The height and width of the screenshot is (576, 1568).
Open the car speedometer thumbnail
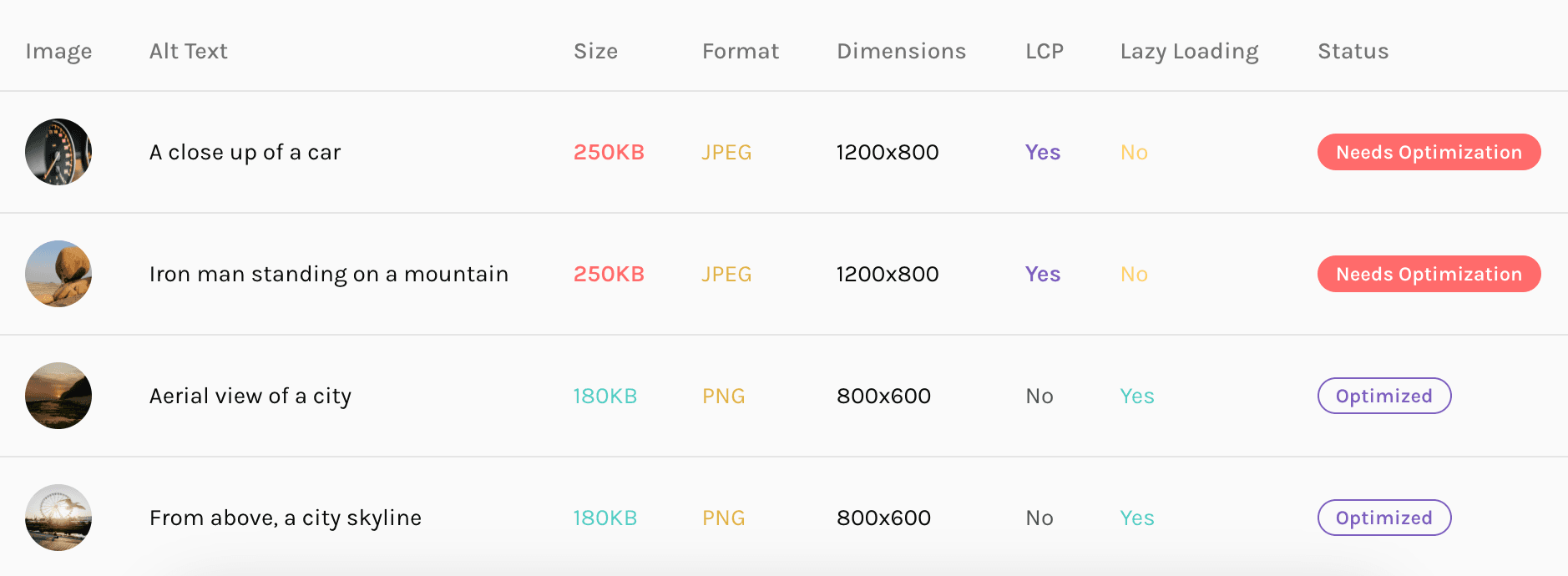click(58, 152)
